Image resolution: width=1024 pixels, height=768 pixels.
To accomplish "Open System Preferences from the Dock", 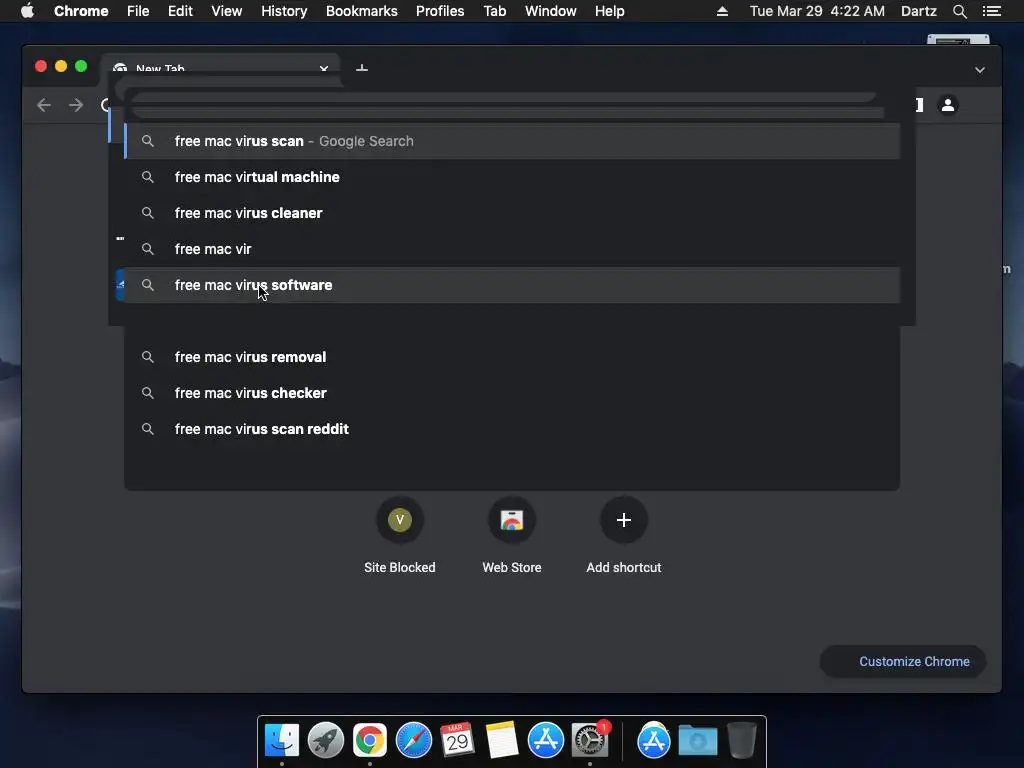I will [x=590, y=740].
